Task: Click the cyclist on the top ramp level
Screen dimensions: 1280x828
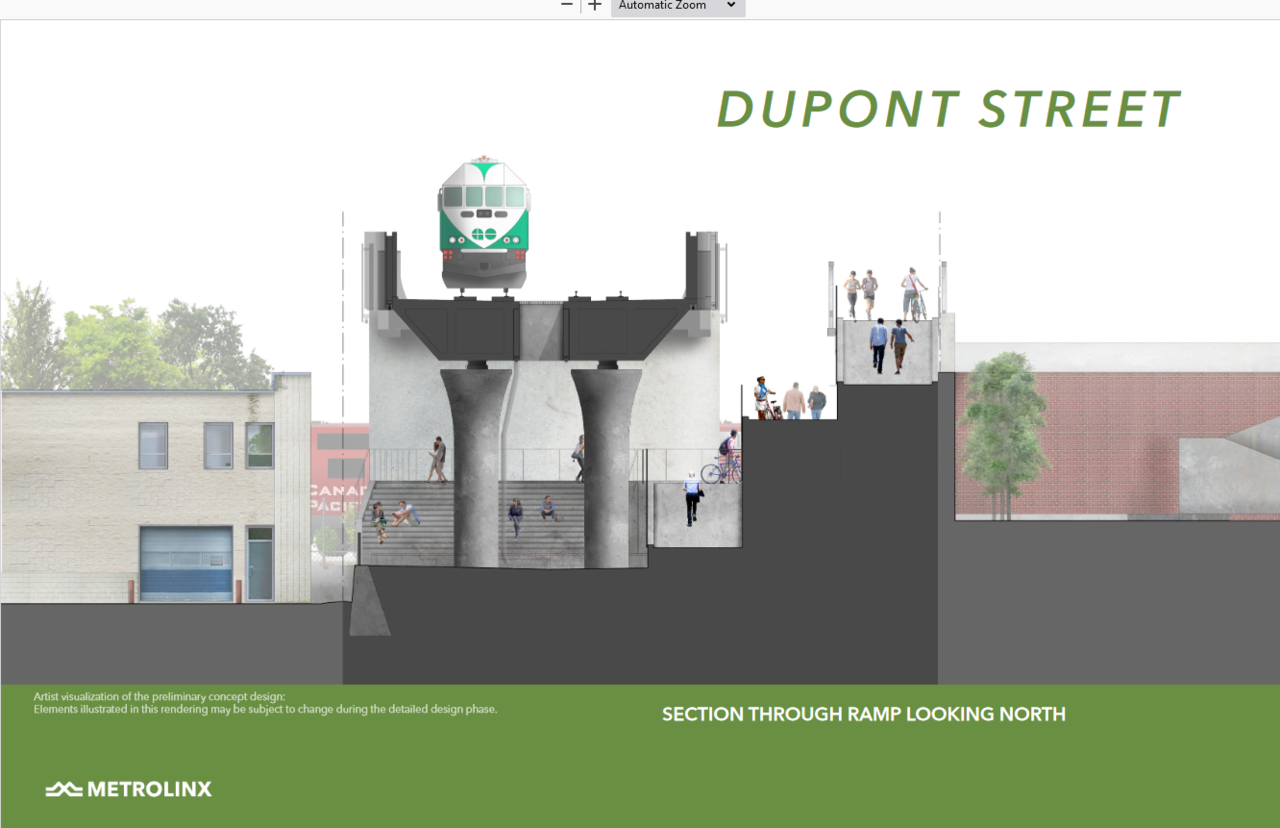Action: 912,293
